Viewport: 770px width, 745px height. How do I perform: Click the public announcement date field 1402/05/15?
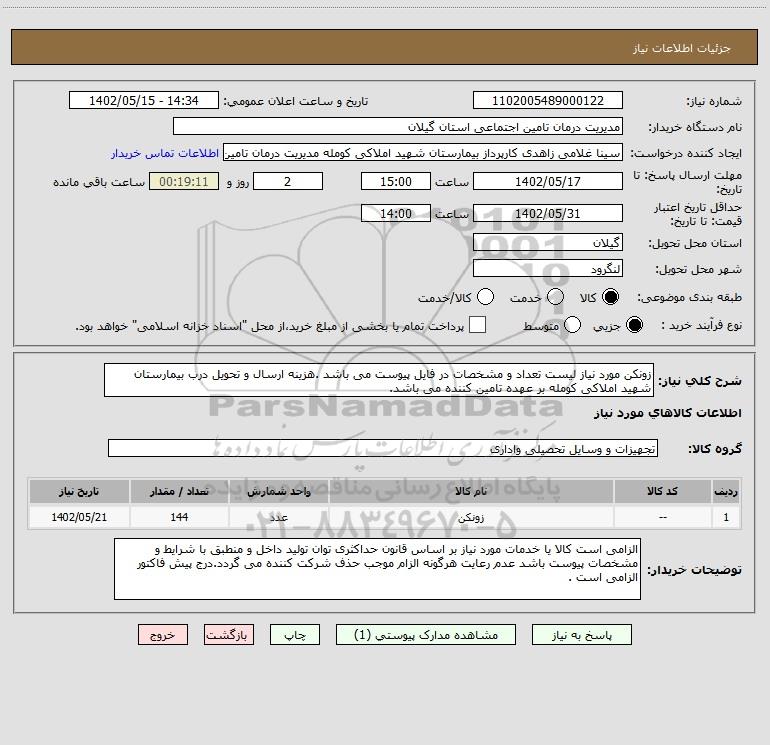pyautogui.click(x=144, y=101)
